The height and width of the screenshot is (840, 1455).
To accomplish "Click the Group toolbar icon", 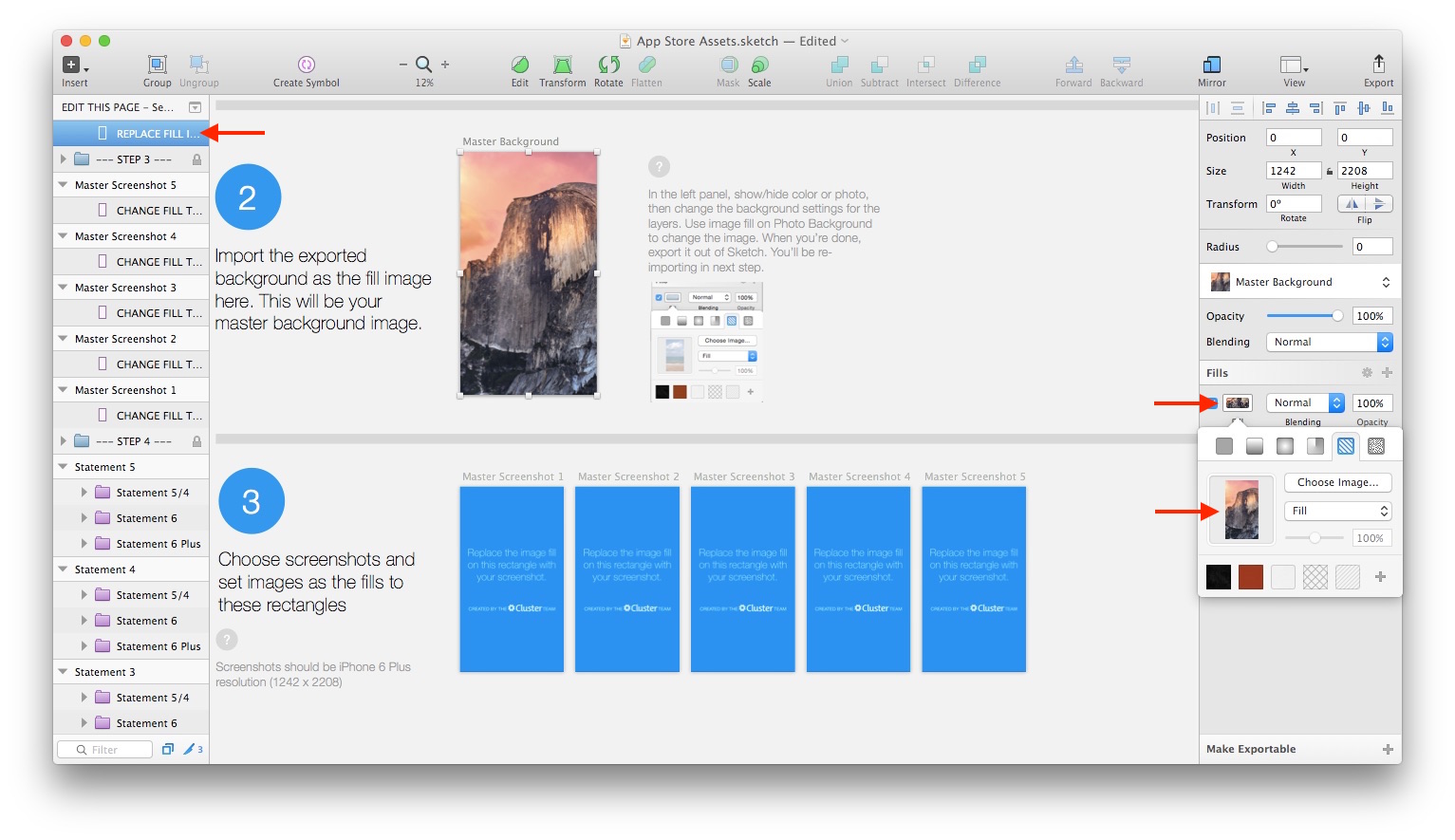I will coord(158,65).
